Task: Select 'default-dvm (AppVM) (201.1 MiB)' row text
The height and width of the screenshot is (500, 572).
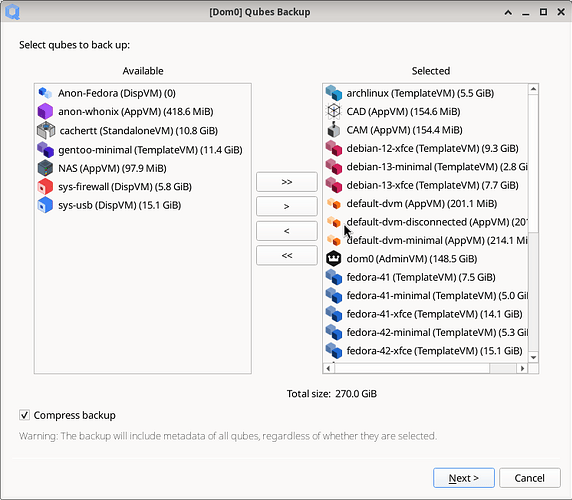Action: 422,204
